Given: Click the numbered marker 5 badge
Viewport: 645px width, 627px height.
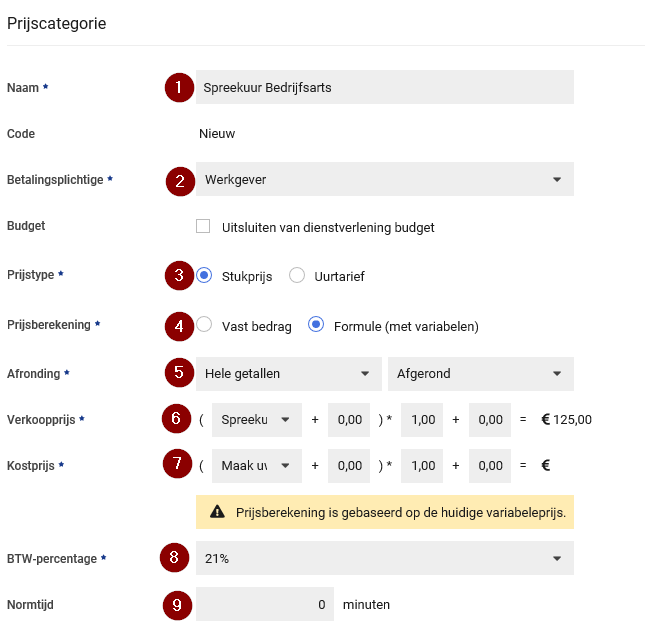Looking at the screenshot, I should 180,373.
